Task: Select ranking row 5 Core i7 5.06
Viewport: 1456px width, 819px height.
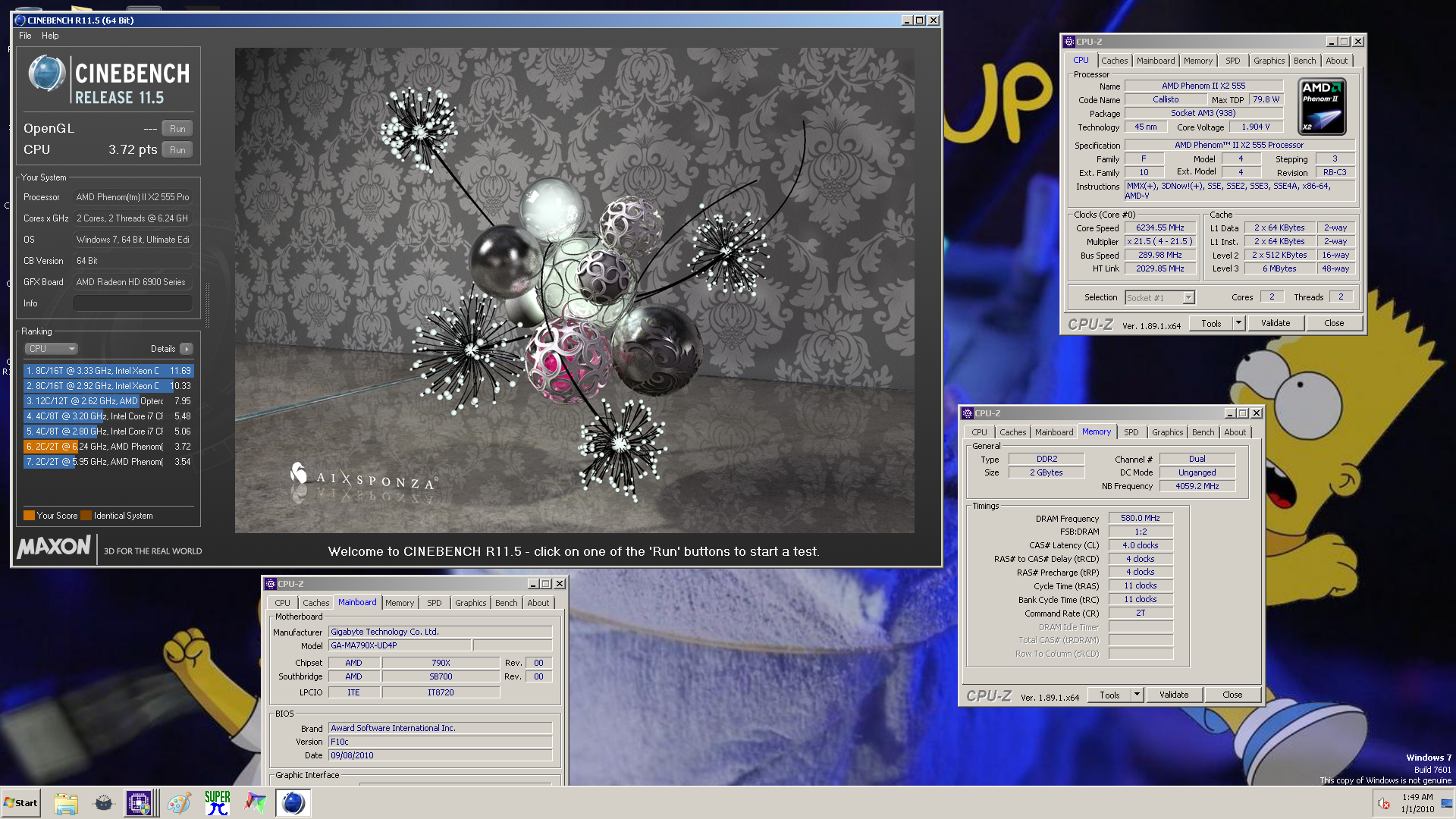Action: pyautogui.click(x=108, y=431)
